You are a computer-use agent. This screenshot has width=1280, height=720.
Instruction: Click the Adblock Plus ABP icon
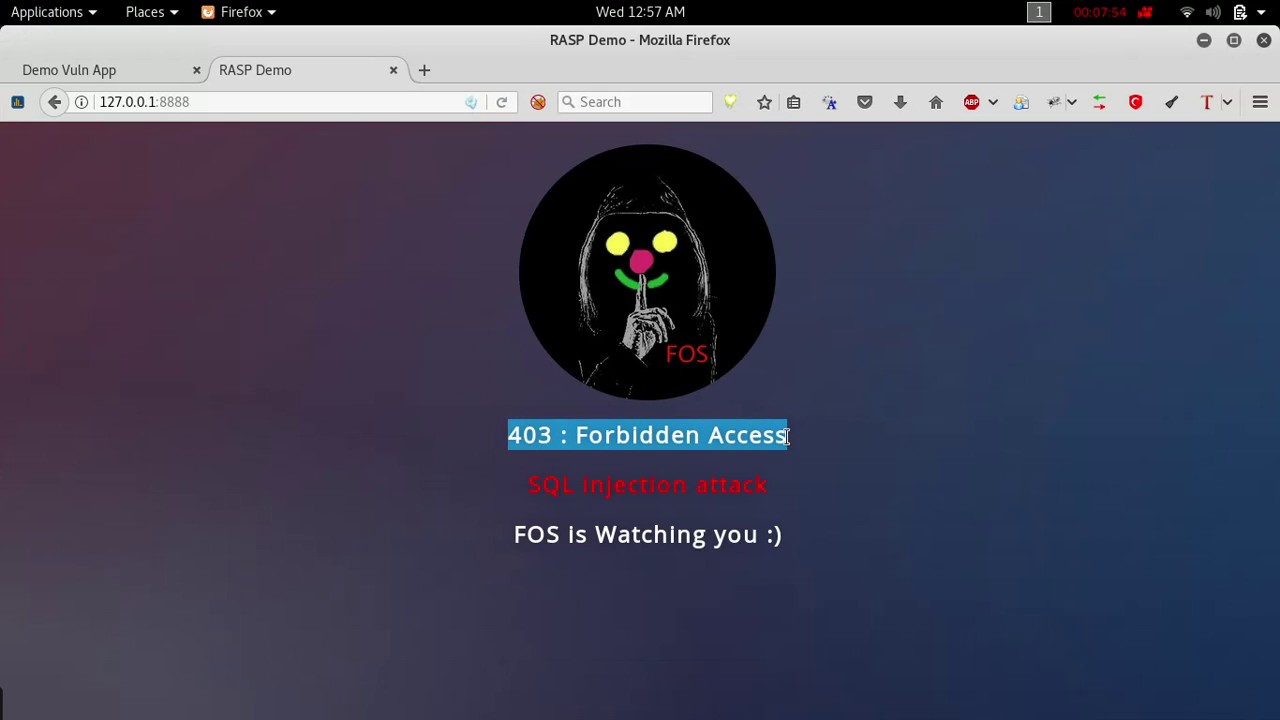(971, 102)
